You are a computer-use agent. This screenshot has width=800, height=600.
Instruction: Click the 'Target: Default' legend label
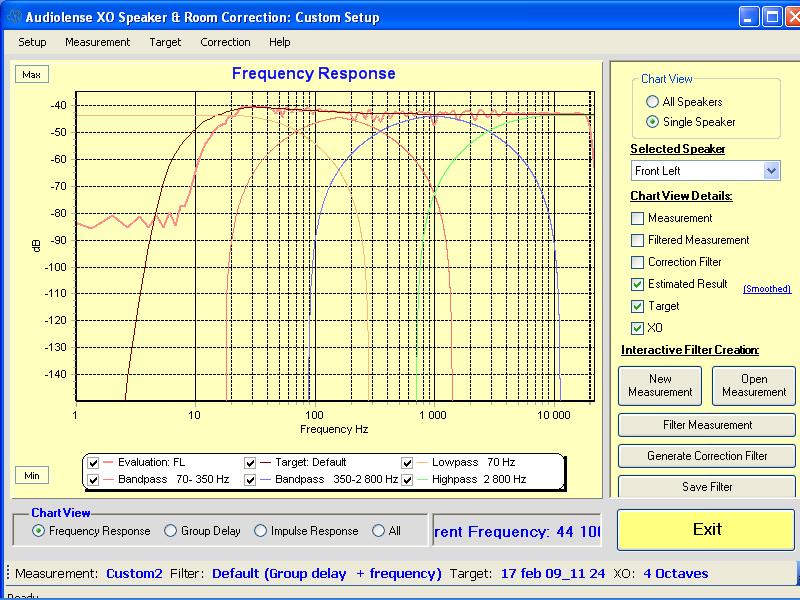[311, 462]
